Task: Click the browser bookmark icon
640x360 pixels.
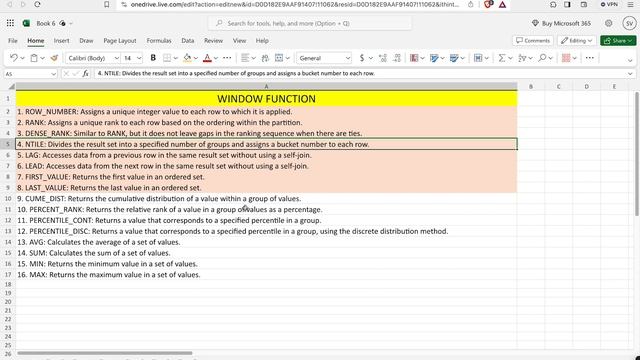Action: pyautogui.click(x=107, y=4)
